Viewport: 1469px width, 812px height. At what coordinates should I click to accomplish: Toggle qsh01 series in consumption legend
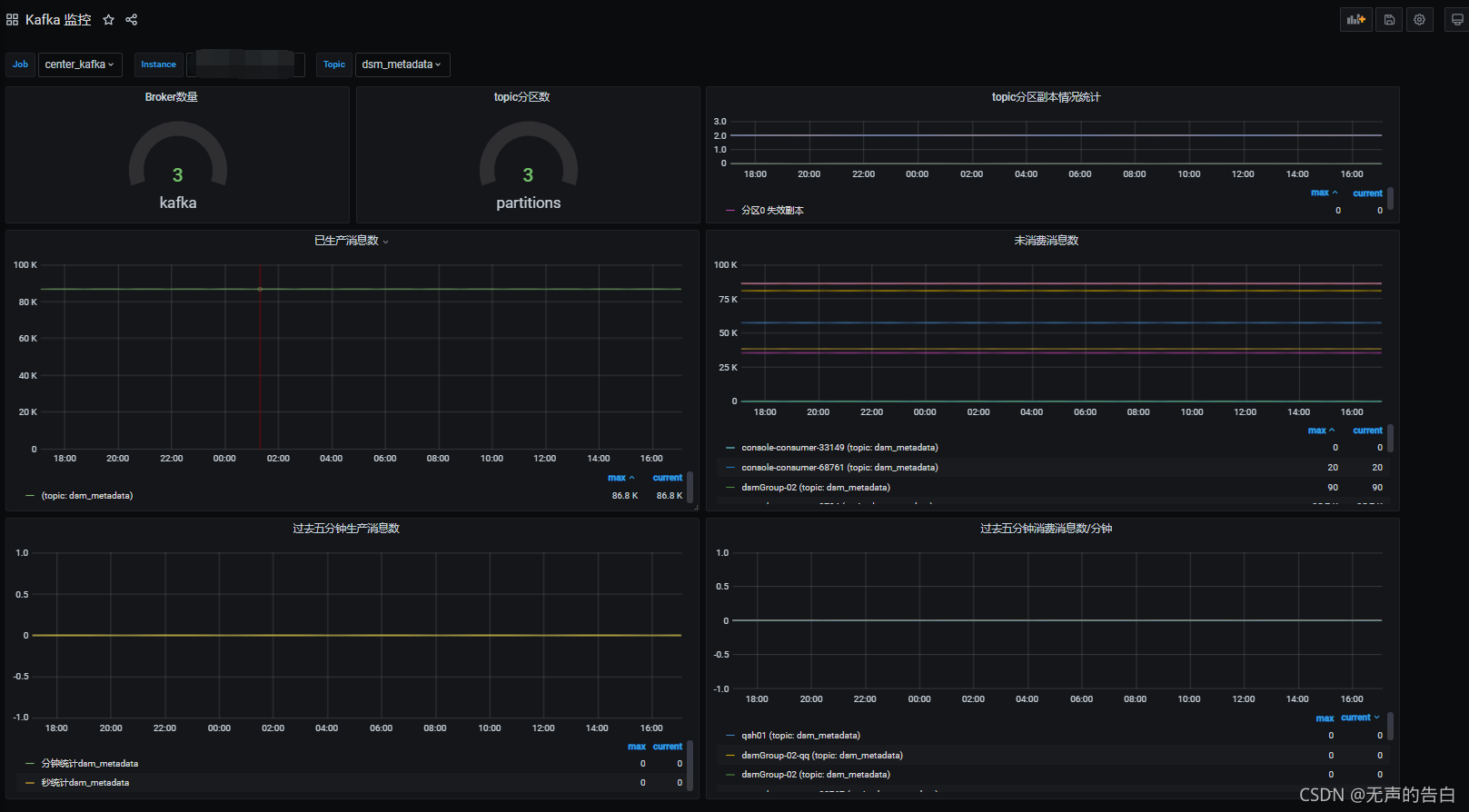800,736
